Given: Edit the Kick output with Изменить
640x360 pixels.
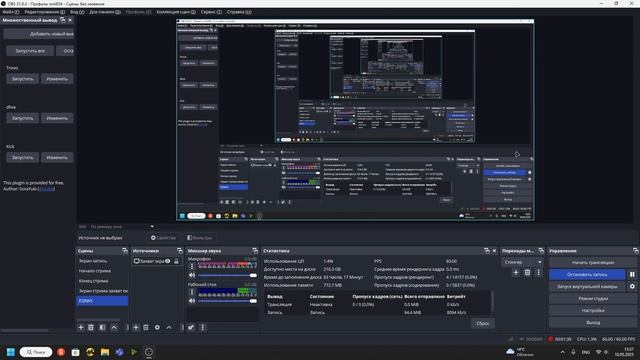Looking at the screenshot, I should pos(57,157).
